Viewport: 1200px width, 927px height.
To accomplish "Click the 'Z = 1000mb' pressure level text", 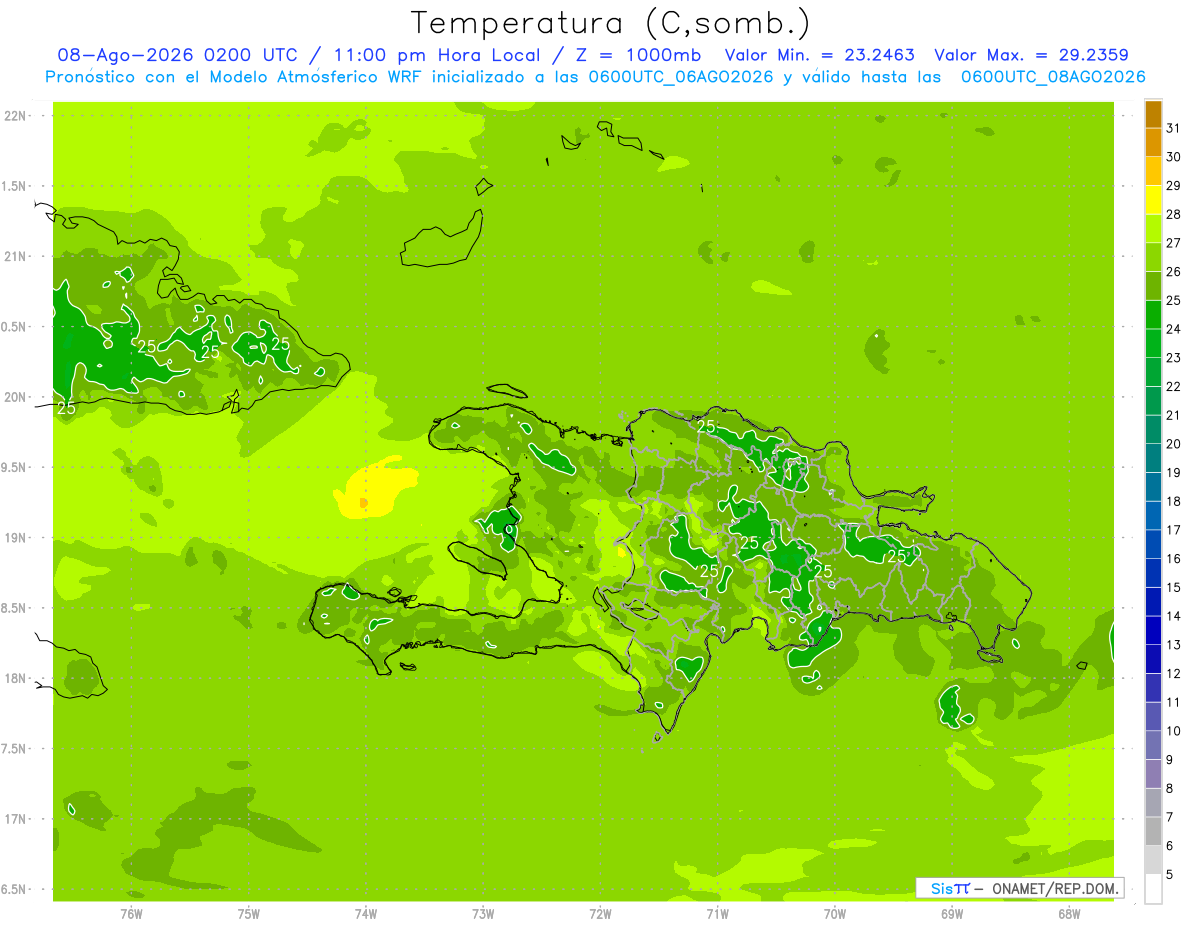I will (x=638, y=55).
